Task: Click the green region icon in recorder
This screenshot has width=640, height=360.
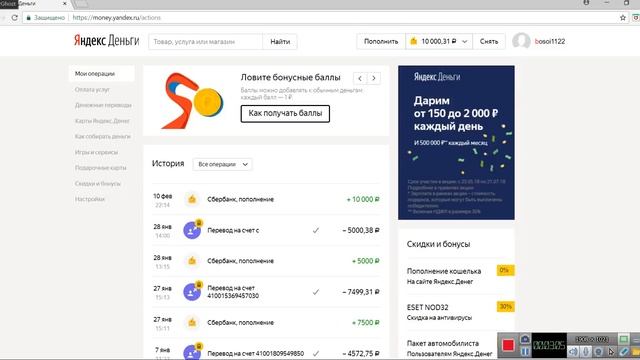Action: coord(624,339)
